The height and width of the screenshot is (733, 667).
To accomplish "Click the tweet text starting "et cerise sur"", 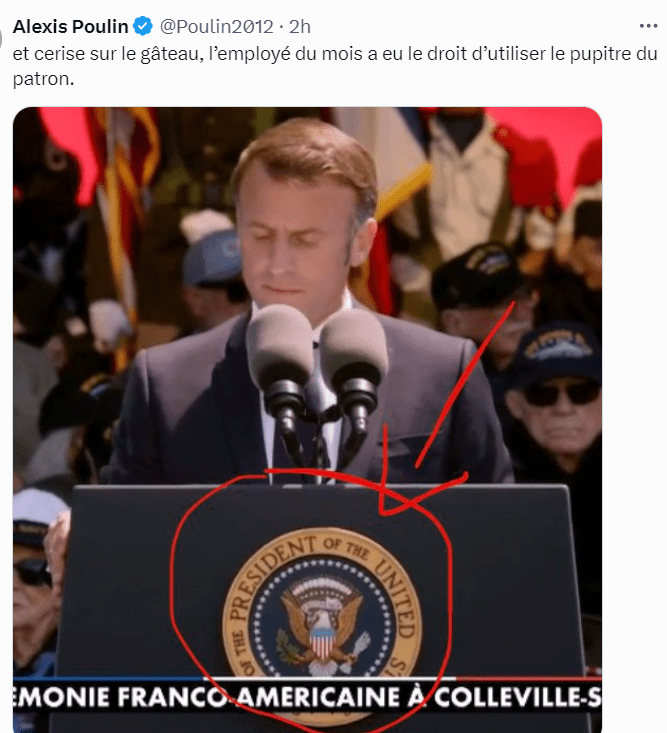I will [335, 66].
